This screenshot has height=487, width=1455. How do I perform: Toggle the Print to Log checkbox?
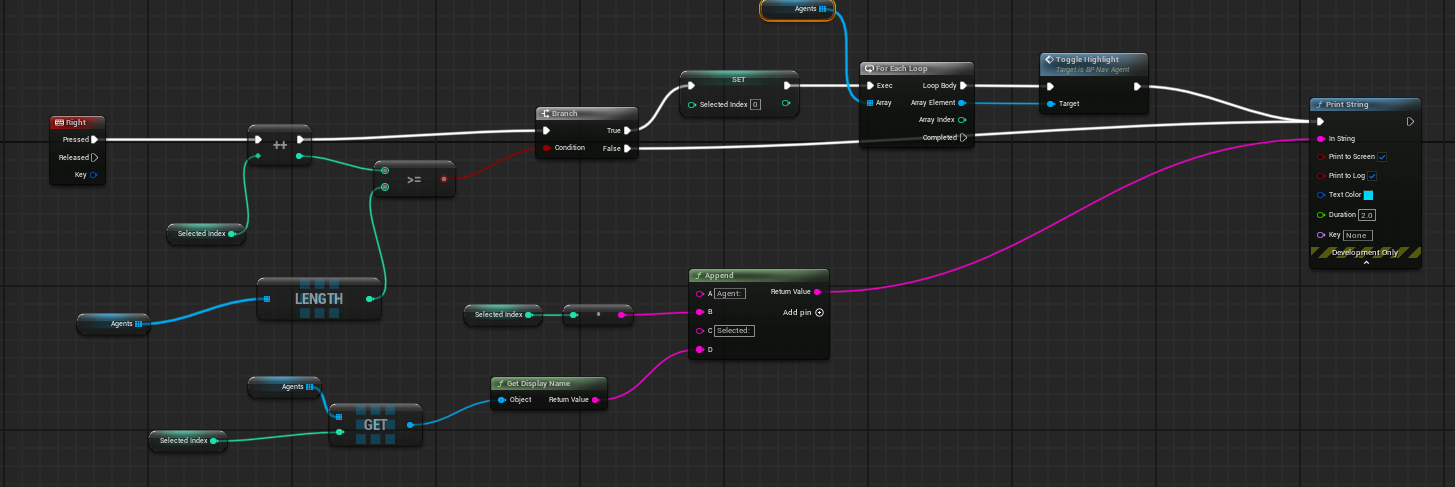1372,176
